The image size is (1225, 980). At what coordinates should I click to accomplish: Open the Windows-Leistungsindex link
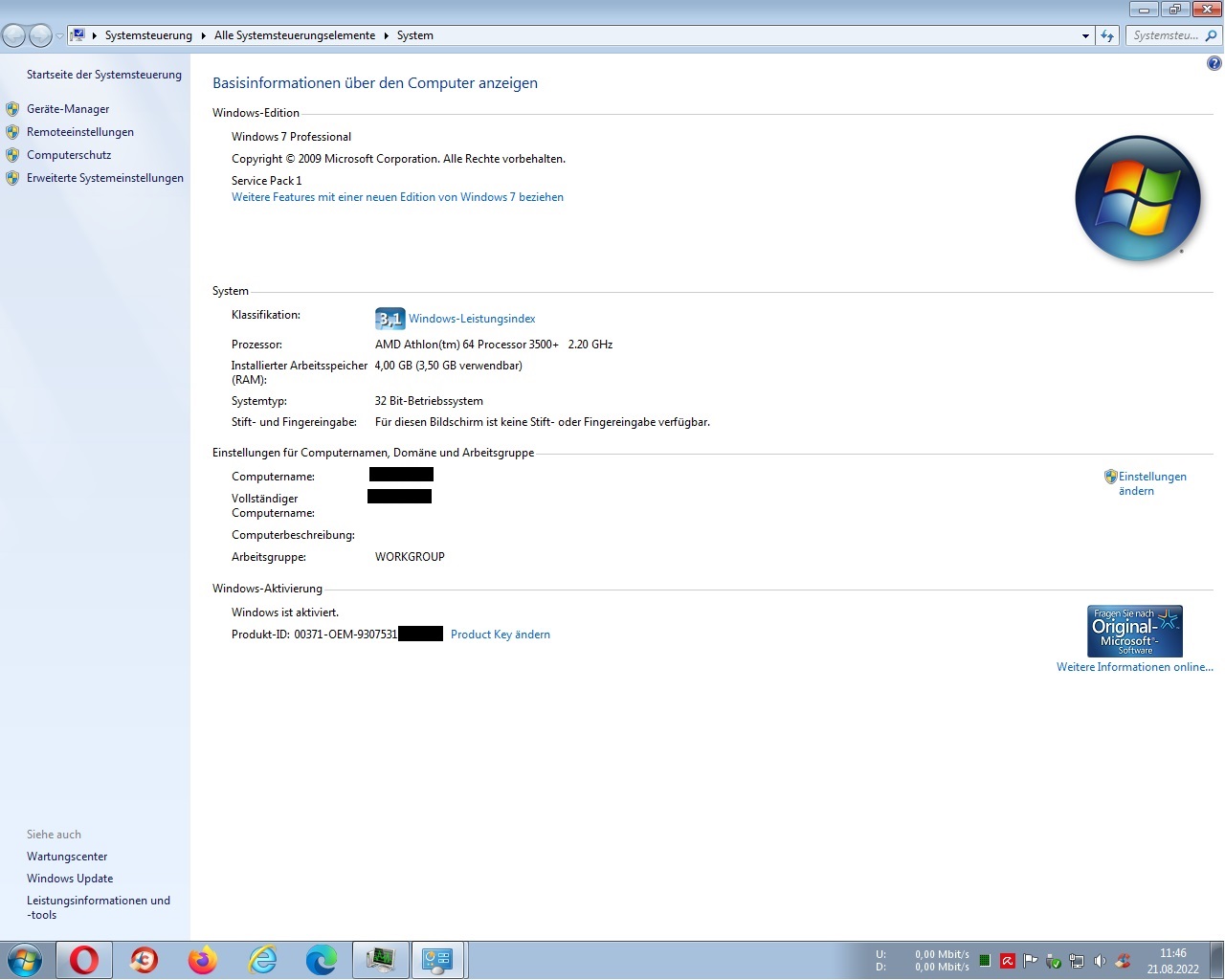472,319
